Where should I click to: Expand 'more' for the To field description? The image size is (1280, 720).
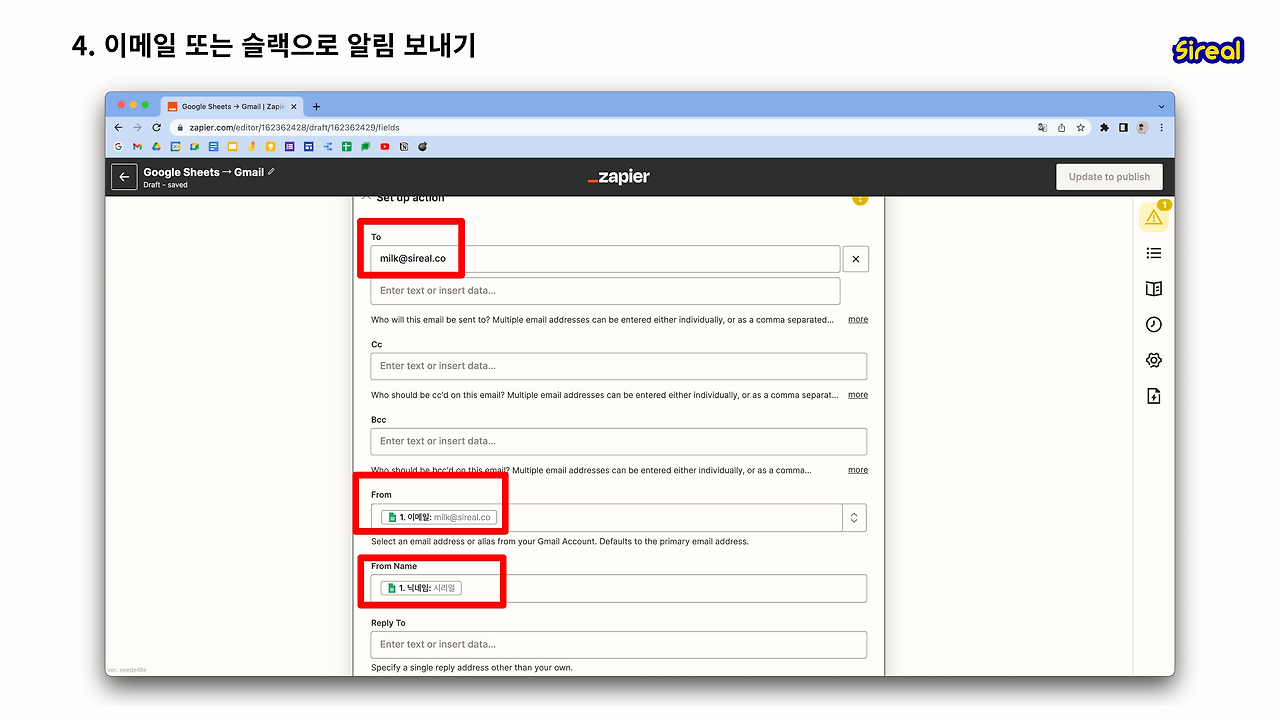(858, 320)
